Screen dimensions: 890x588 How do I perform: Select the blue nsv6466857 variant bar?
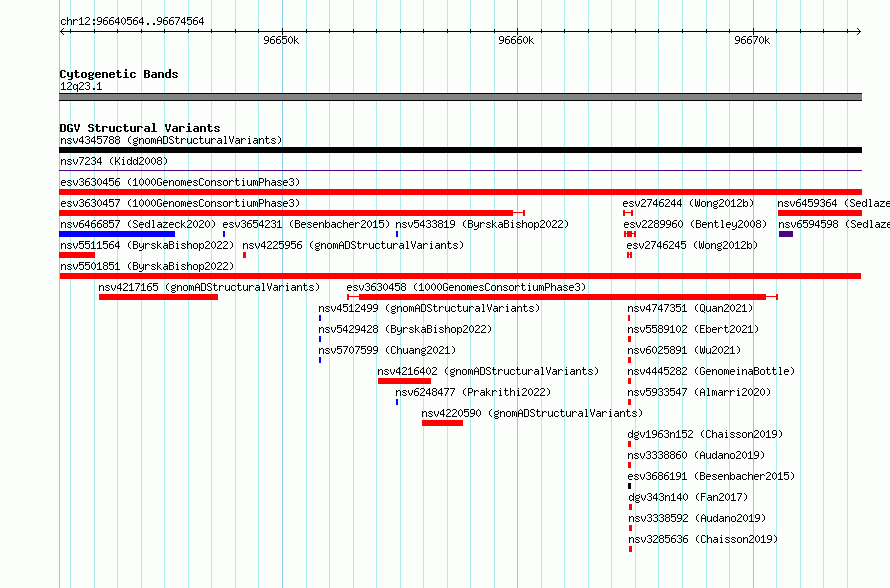[117, 234]
